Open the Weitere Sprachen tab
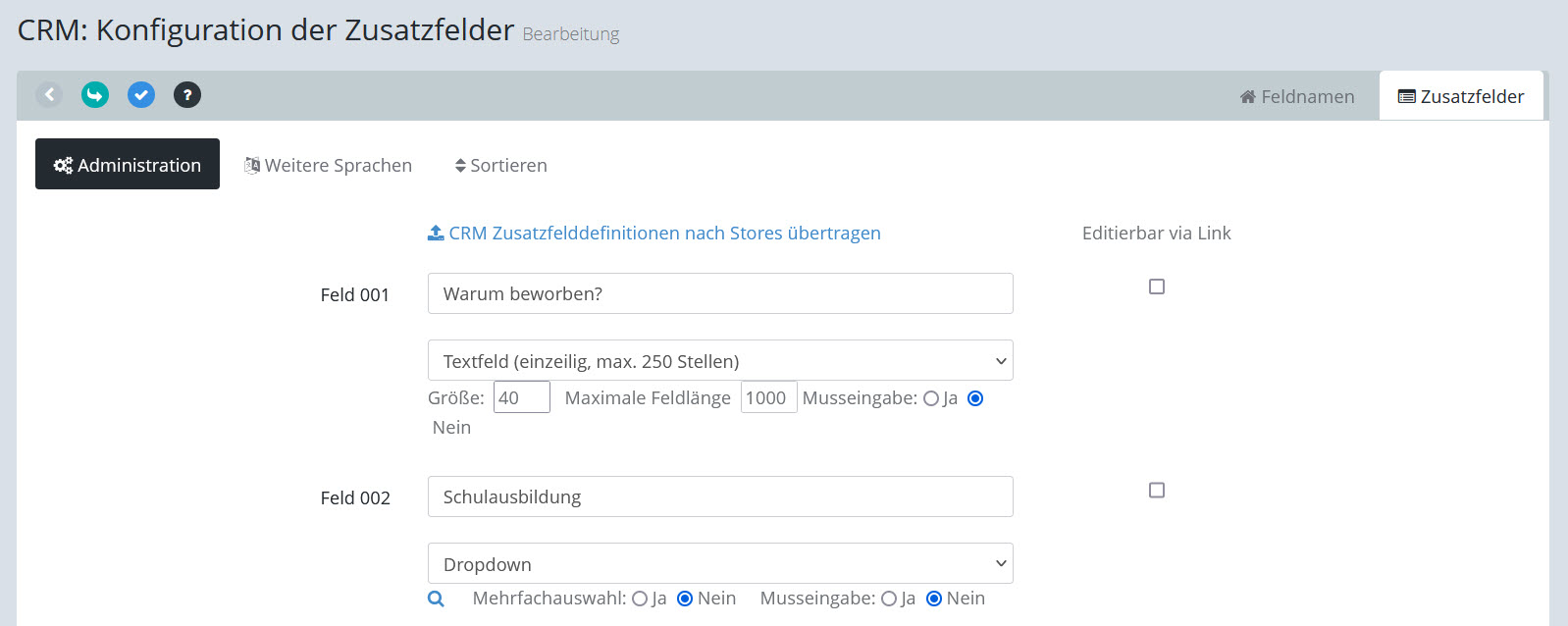 point(329,166)
